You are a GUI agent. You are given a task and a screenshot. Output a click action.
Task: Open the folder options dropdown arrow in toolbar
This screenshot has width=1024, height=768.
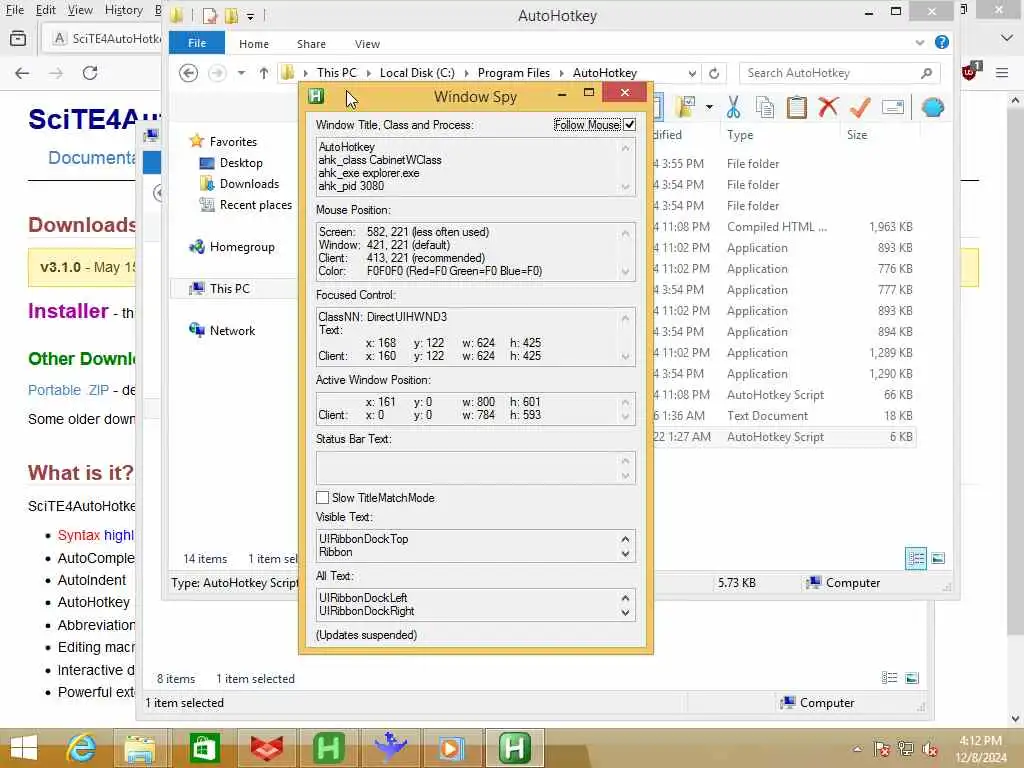click(x=709, y=106)
